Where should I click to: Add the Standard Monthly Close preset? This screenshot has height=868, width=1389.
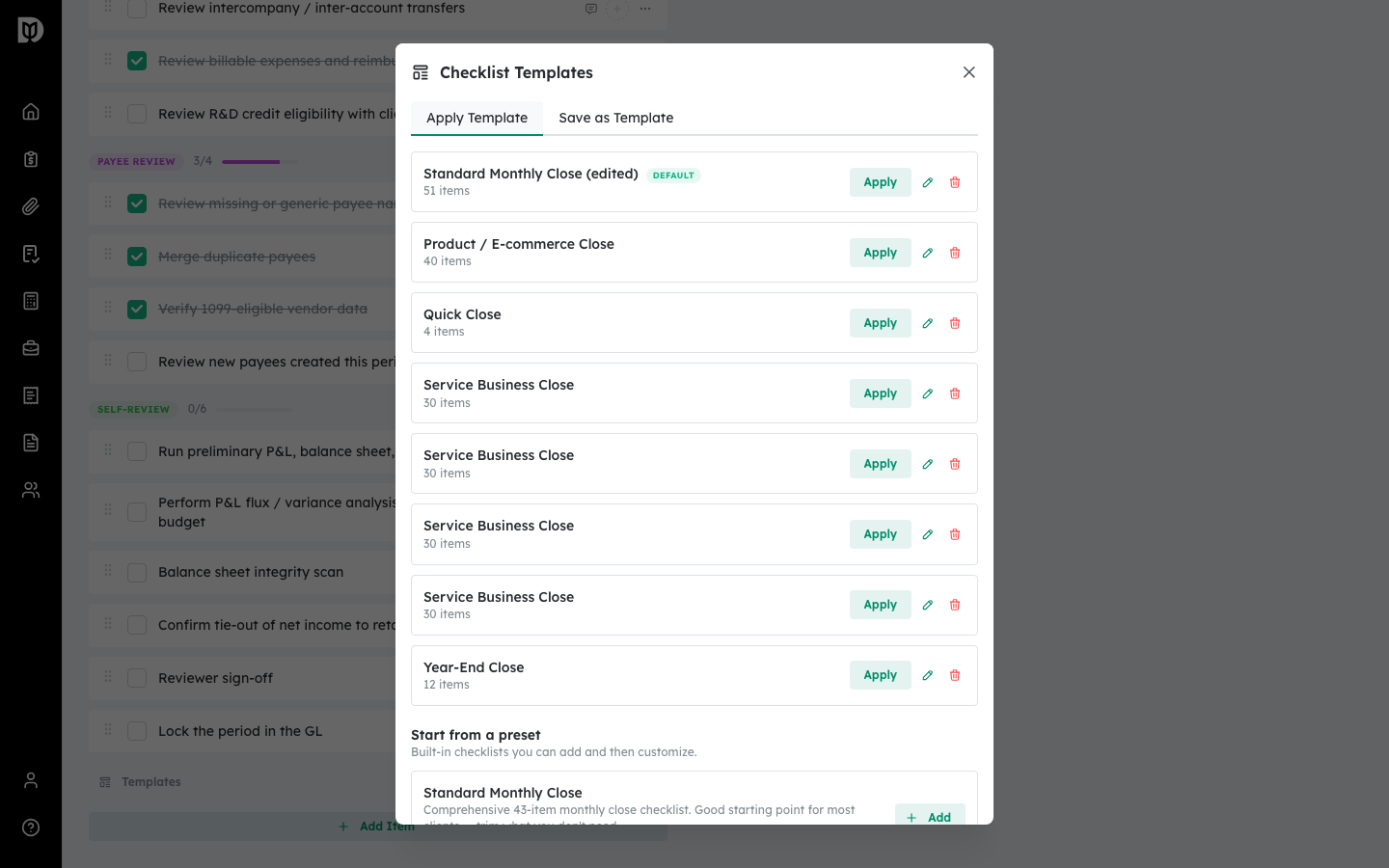click(930, 815)
